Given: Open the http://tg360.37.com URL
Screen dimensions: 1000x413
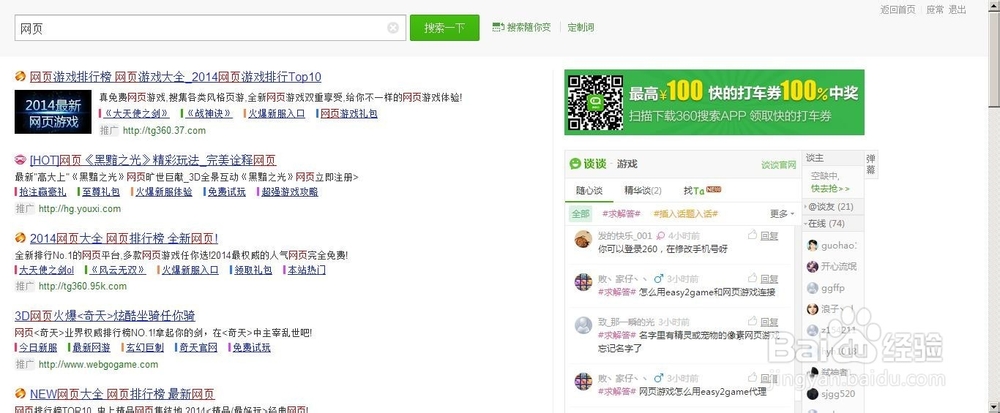Looking at the screenshot, I should coord(164,131).
